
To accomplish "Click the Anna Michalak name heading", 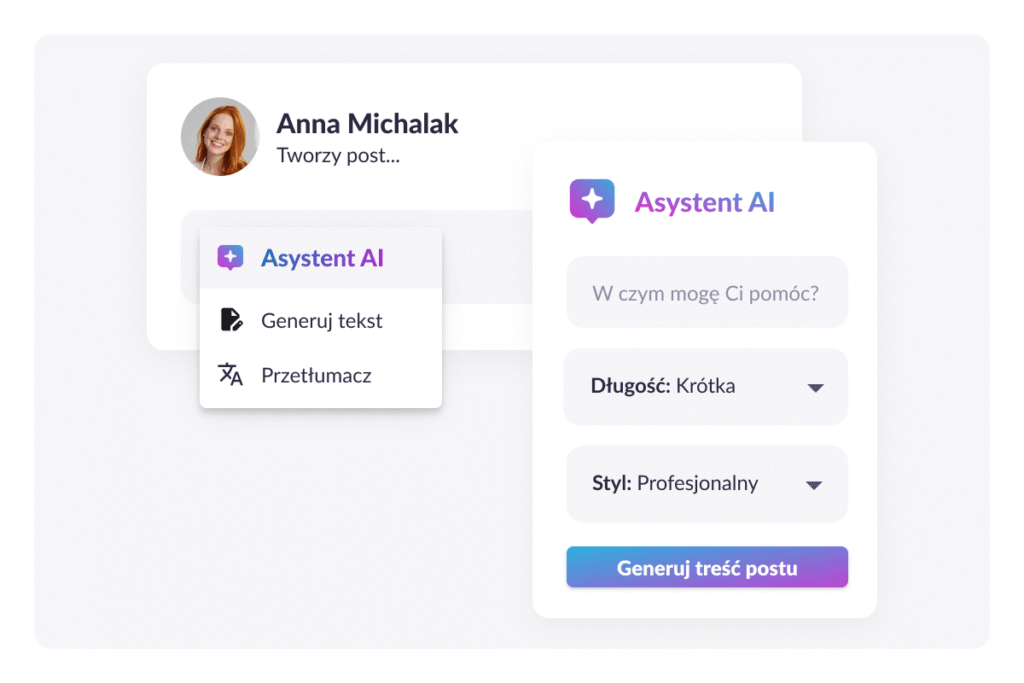I will pyautogui.click(x=367, y=123).
